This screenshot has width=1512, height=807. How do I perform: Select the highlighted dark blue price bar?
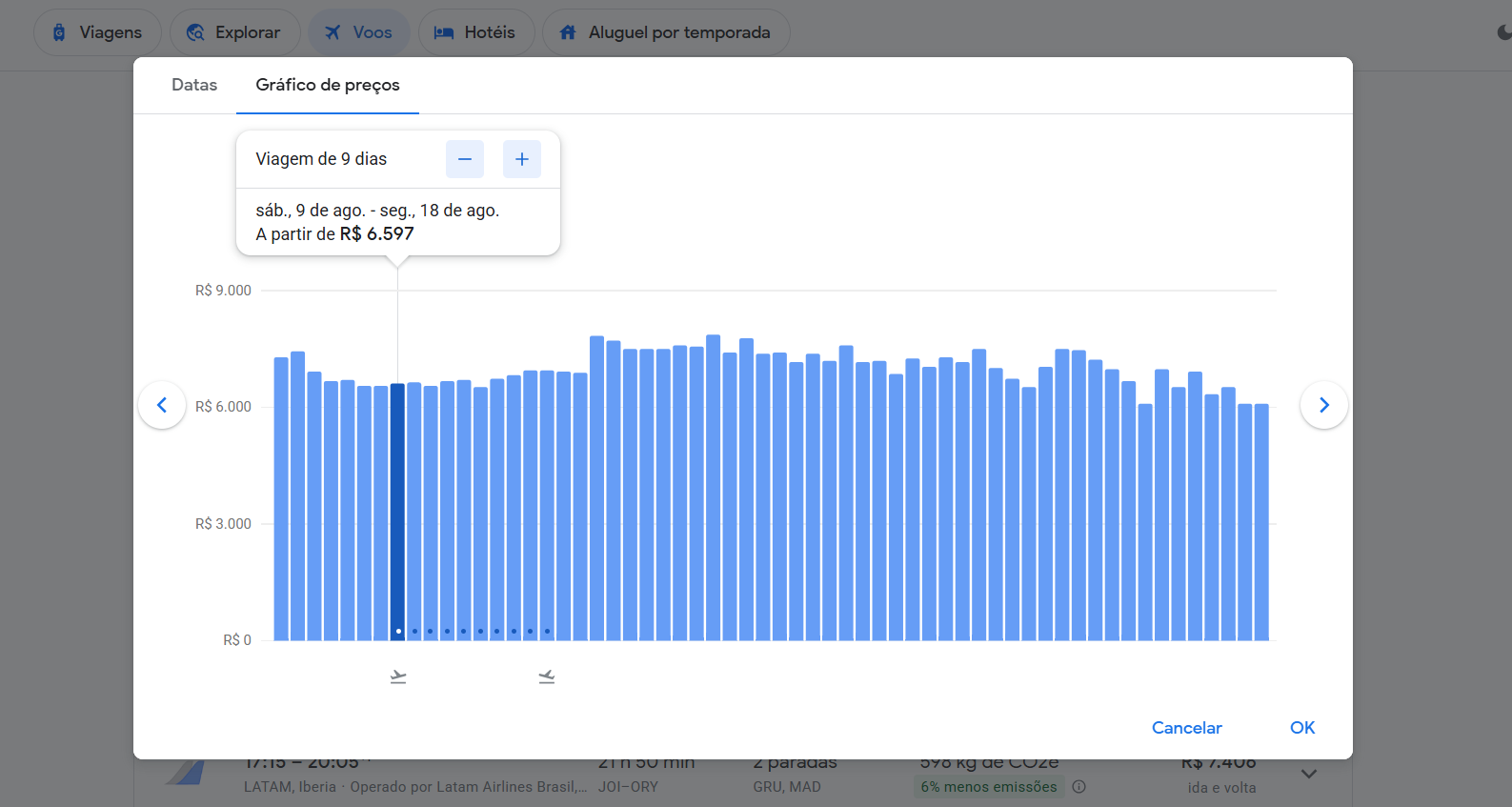tap(398, 512)
